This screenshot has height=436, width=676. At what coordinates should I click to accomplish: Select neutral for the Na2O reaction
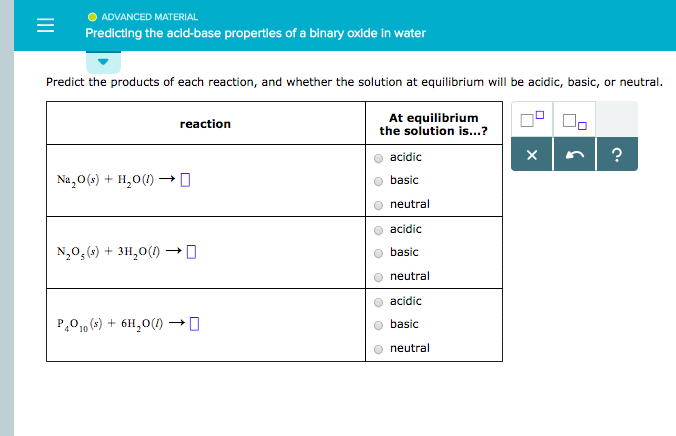pos(379,205)
